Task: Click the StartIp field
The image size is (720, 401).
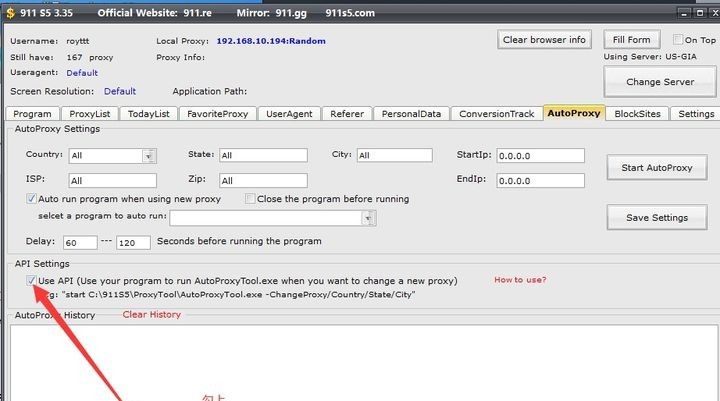Action: pyautogui.click(x=540, y=156)
